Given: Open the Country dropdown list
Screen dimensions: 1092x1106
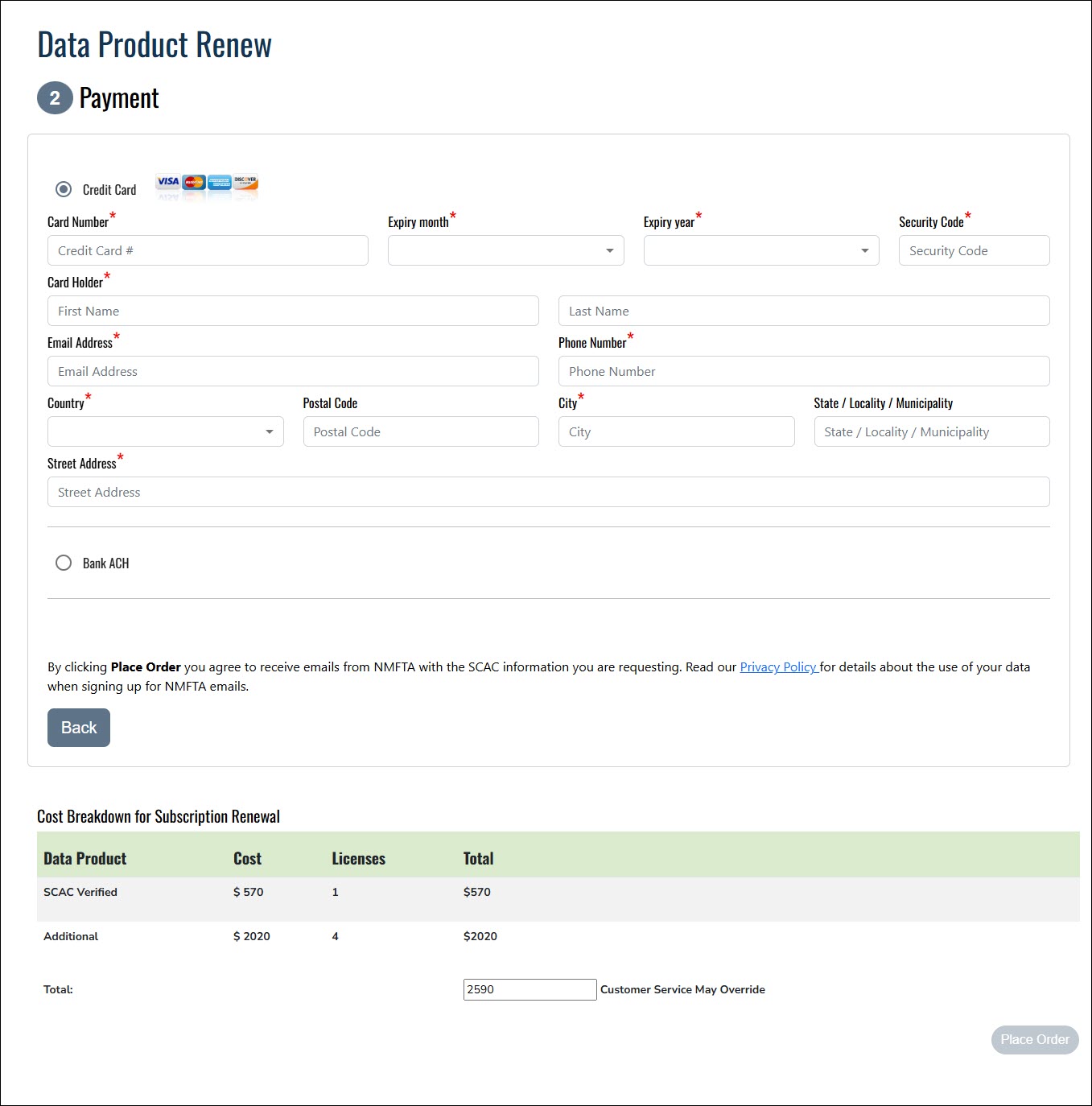Looking at the screenshot, I should 165,431.
